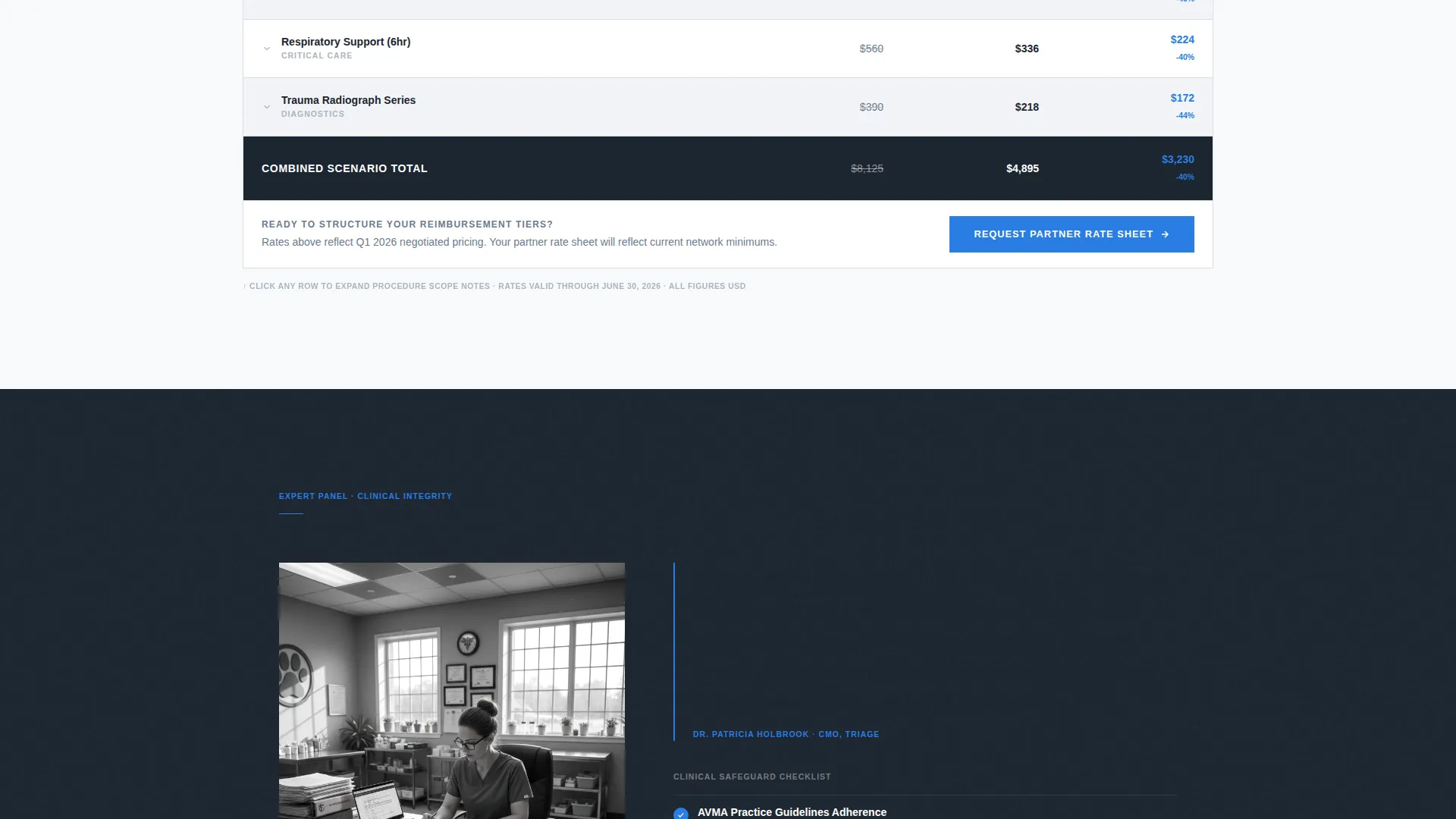Click the $390 original price for Trauma Radiograph
Screen dimensions: 1456x819
pyautogui.click(x=871, y=107)
